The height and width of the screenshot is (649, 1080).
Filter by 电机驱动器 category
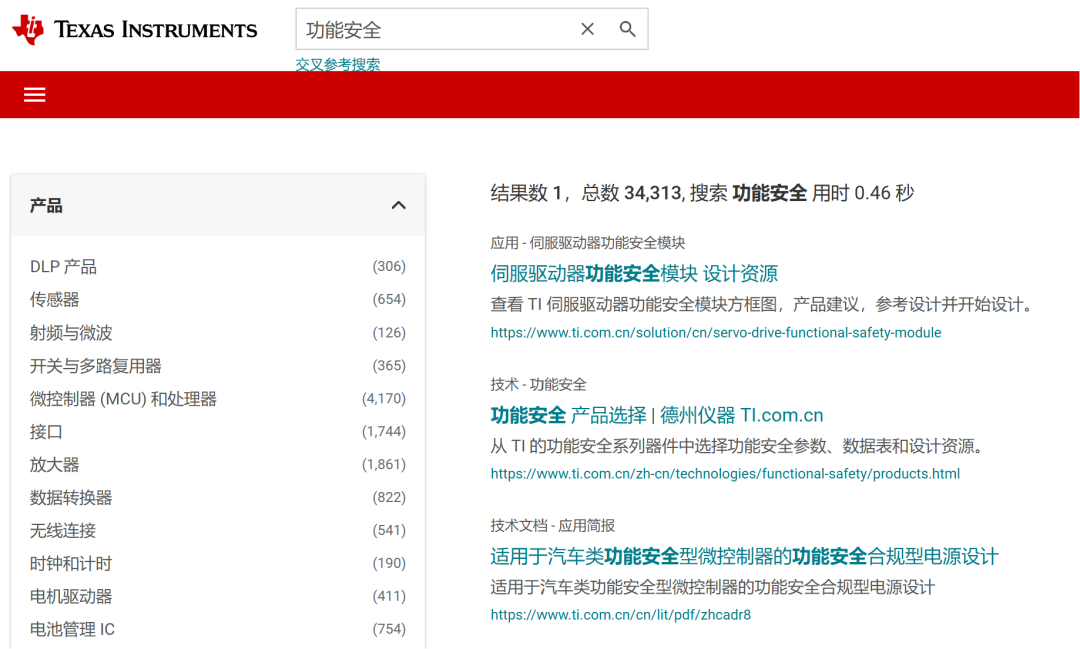click(71, 597)
